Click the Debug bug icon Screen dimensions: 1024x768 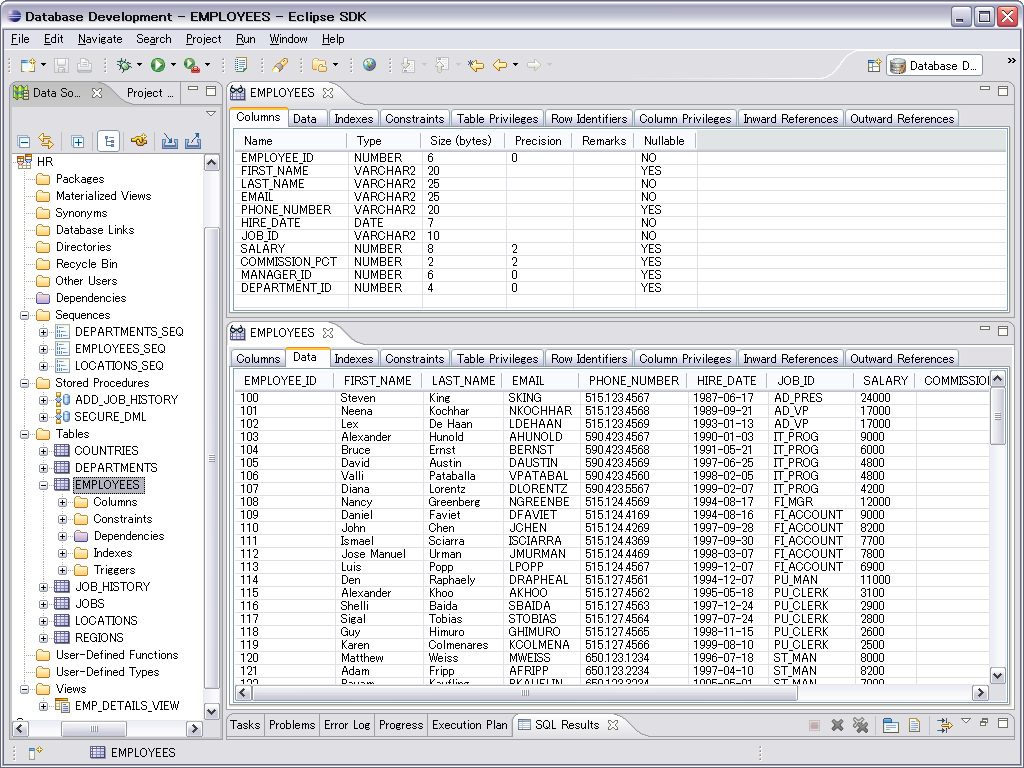pos(124,65)
